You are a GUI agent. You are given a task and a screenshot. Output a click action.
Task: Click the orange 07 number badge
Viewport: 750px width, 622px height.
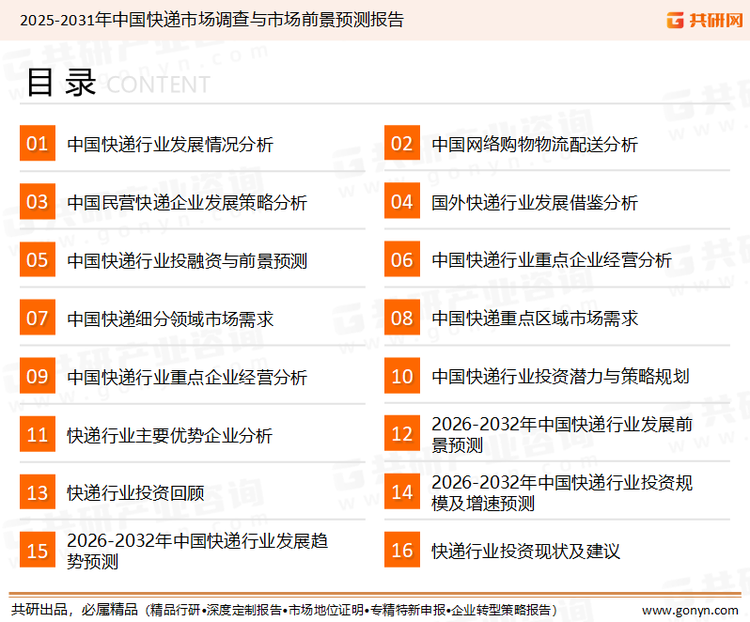click(x=37, y=318)
